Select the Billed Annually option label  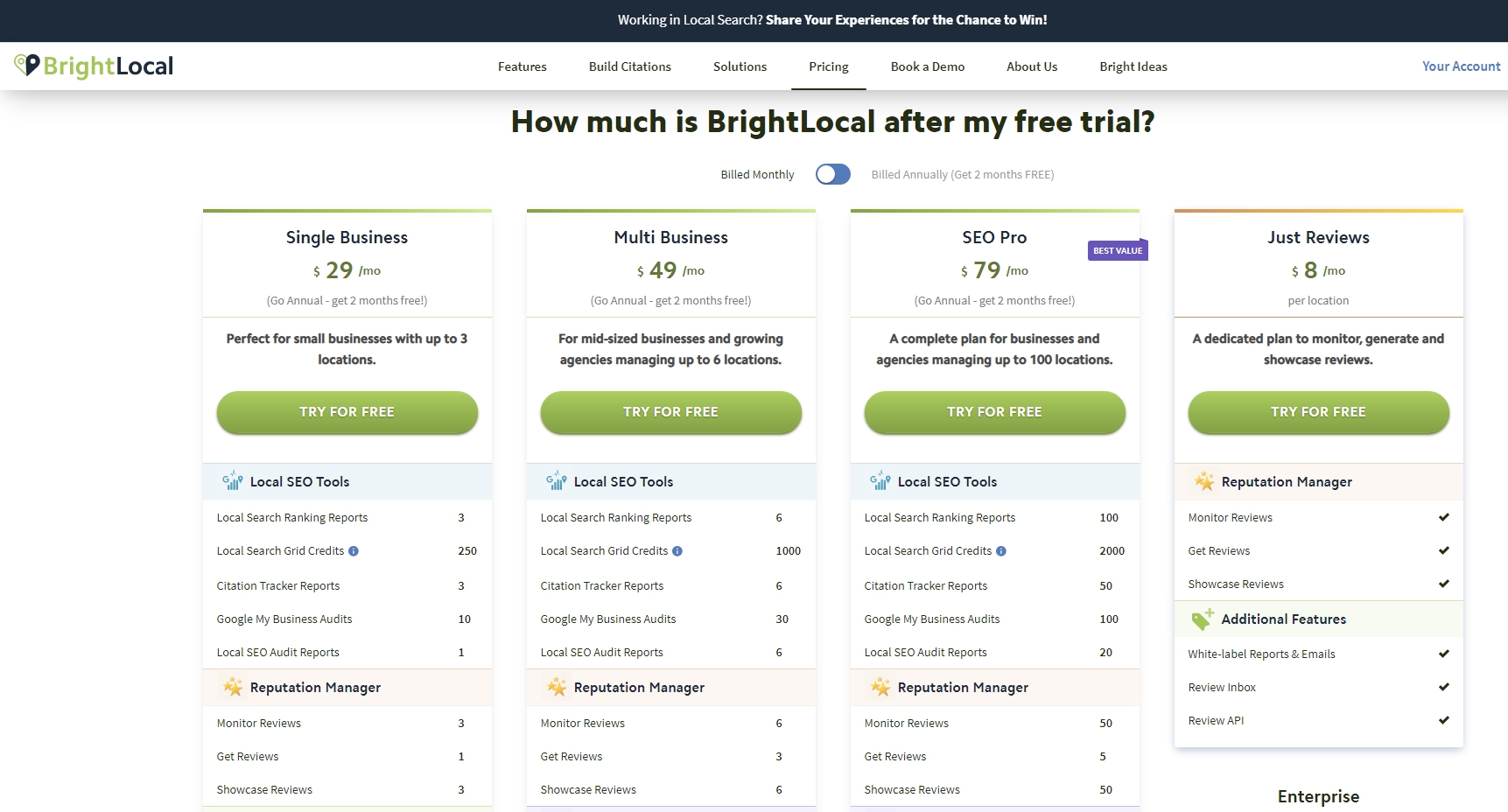tap(963, 175)
